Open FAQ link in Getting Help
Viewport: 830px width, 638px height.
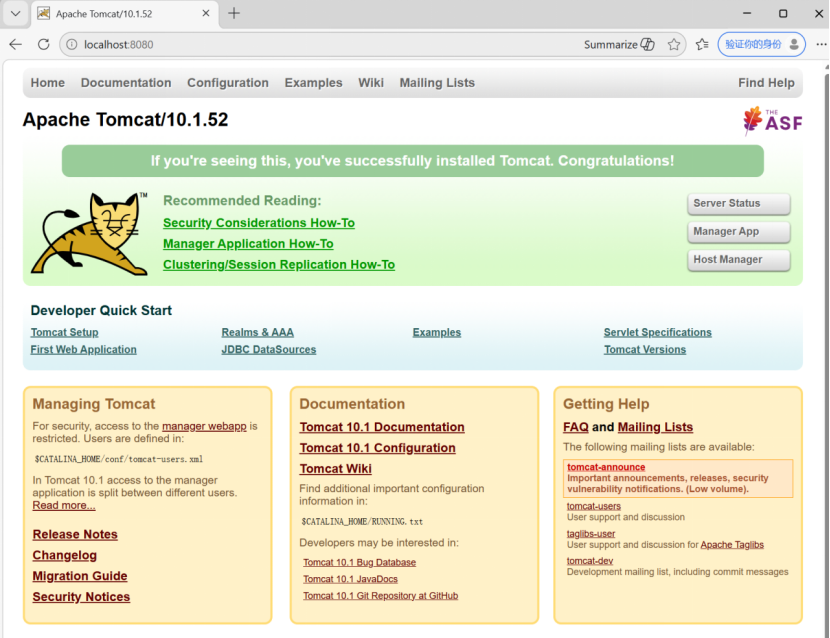click(576, 427)
